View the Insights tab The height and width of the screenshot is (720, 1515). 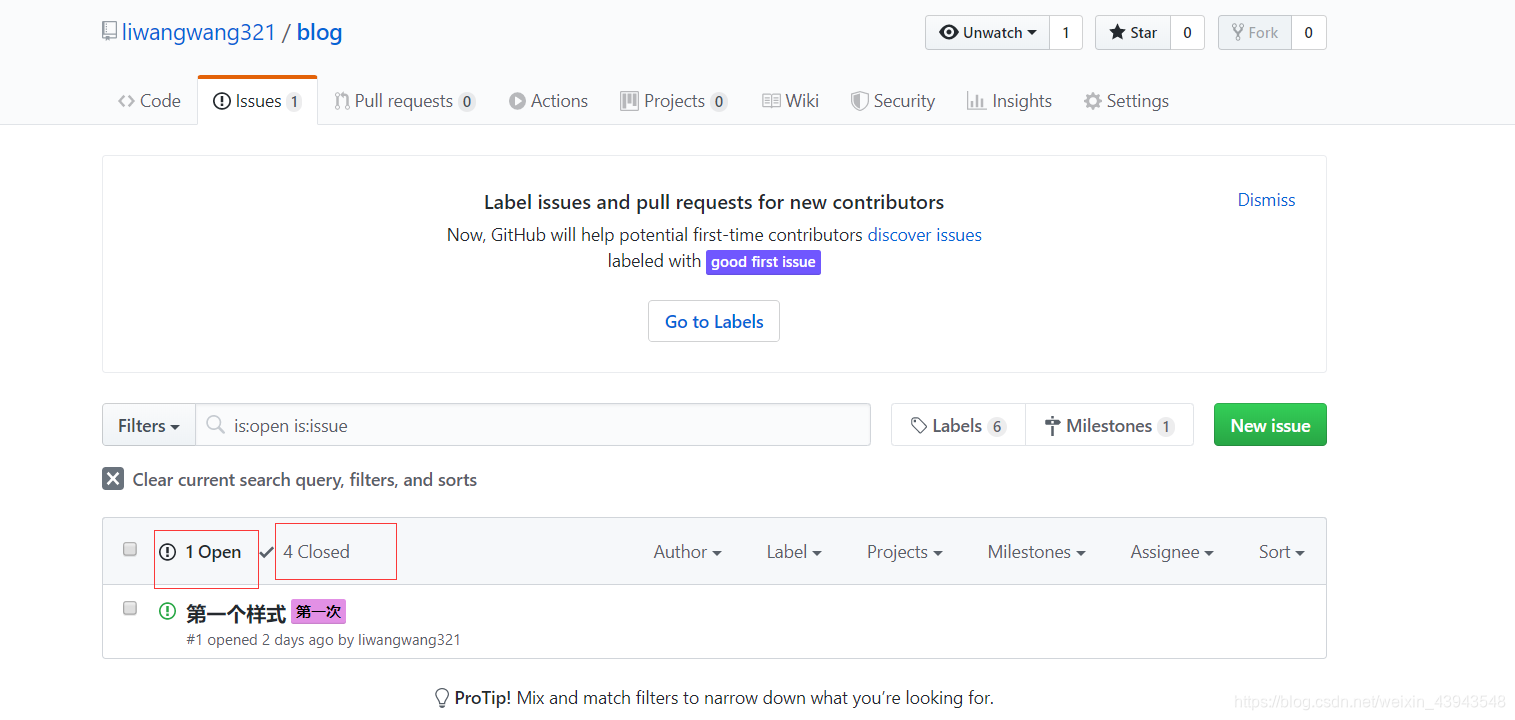(1009, 101)
